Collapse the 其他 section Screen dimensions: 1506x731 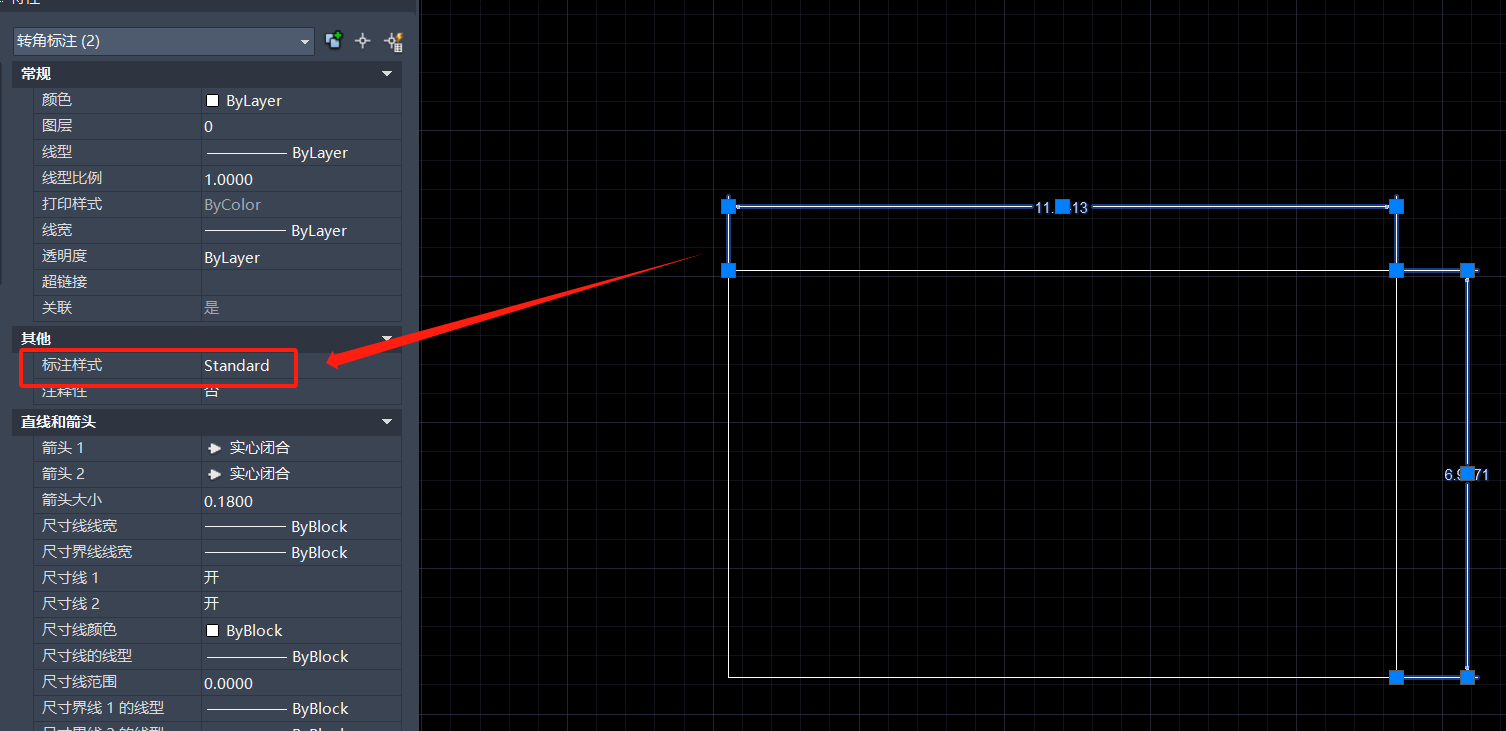pyautogui.click(x=387, y=338)
